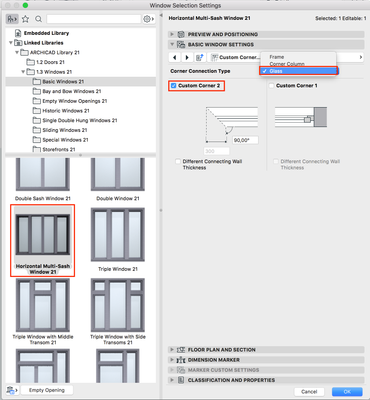Screen dimensions: 370x400
Task: Enable the Custom Corner 2 checkbox
Action: pos(173,86)
